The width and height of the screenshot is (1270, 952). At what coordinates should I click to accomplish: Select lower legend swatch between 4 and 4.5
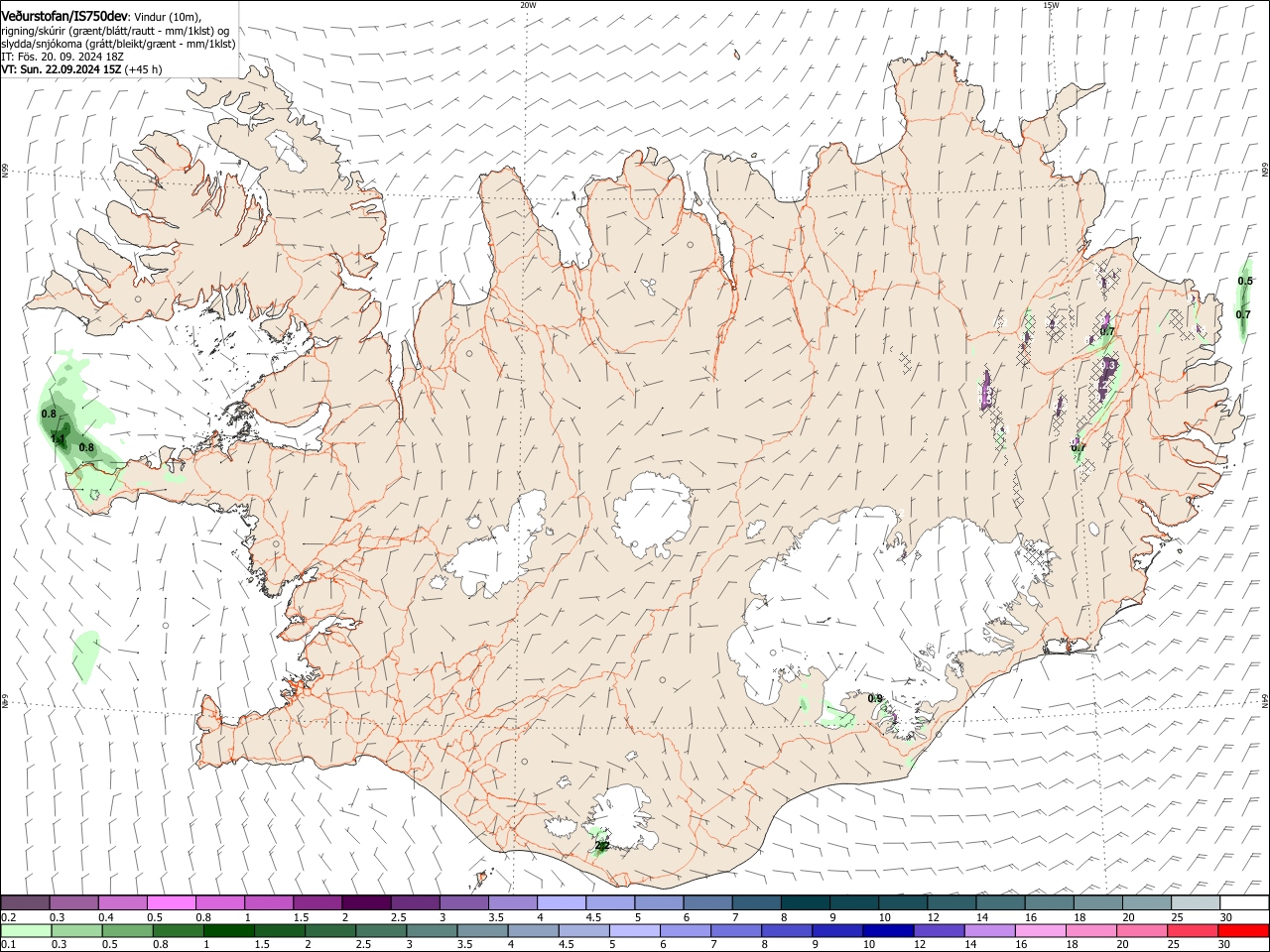[533, 930]
